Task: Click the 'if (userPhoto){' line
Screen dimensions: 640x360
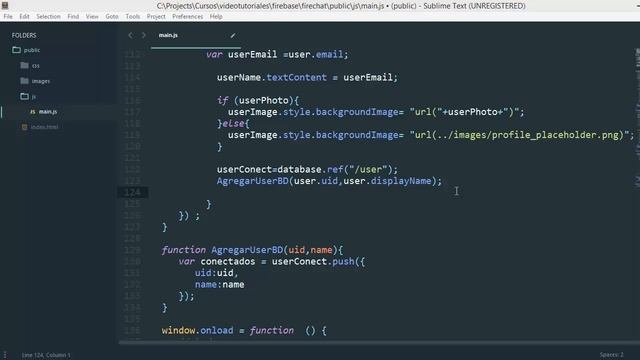Action: (x=258, y=100)
